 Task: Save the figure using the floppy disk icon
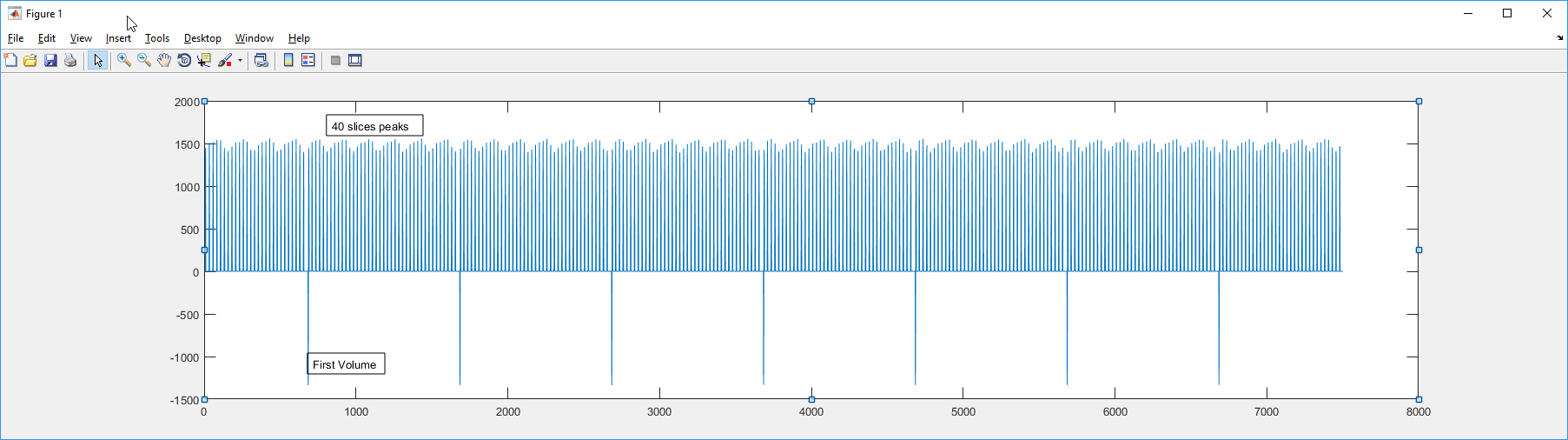pos(50,60)
